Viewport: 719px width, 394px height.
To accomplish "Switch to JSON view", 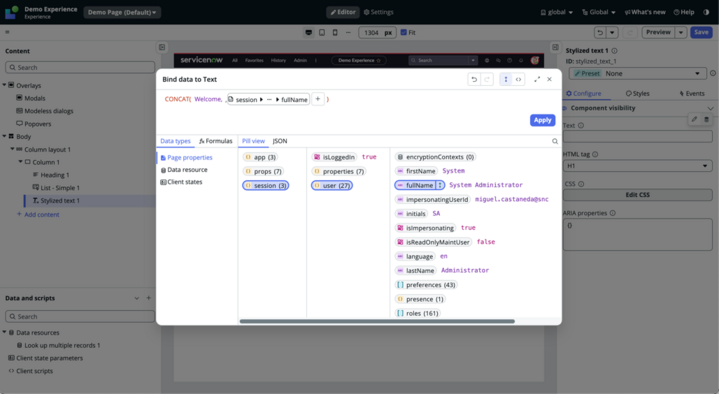I will pos(280,141).
